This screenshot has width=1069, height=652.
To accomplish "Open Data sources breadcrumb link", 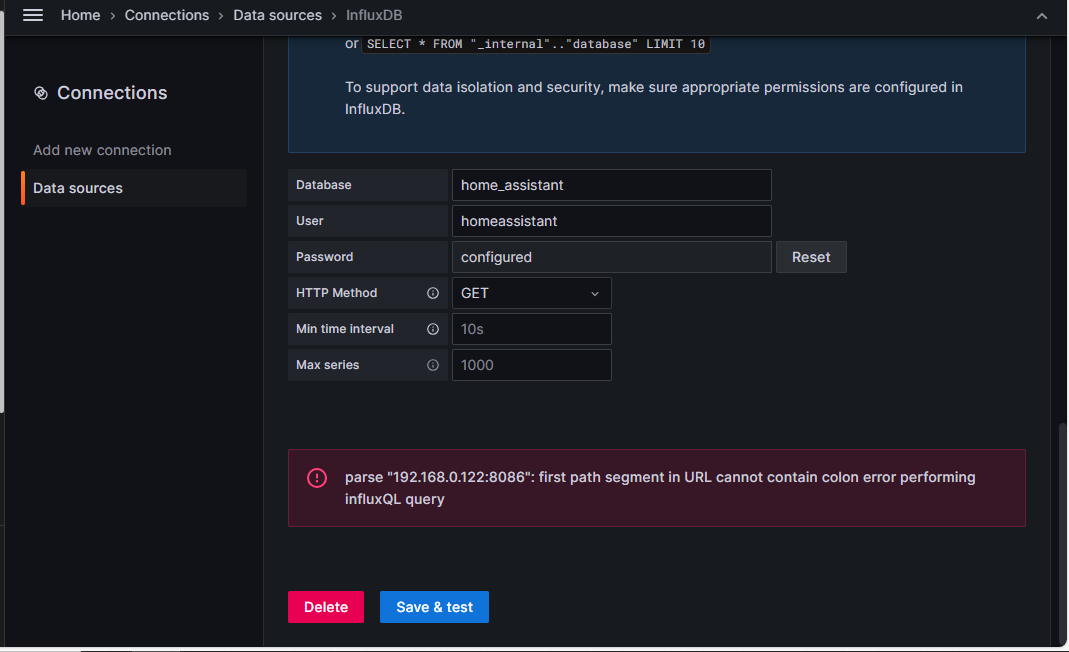I will [x=277, y=15].
